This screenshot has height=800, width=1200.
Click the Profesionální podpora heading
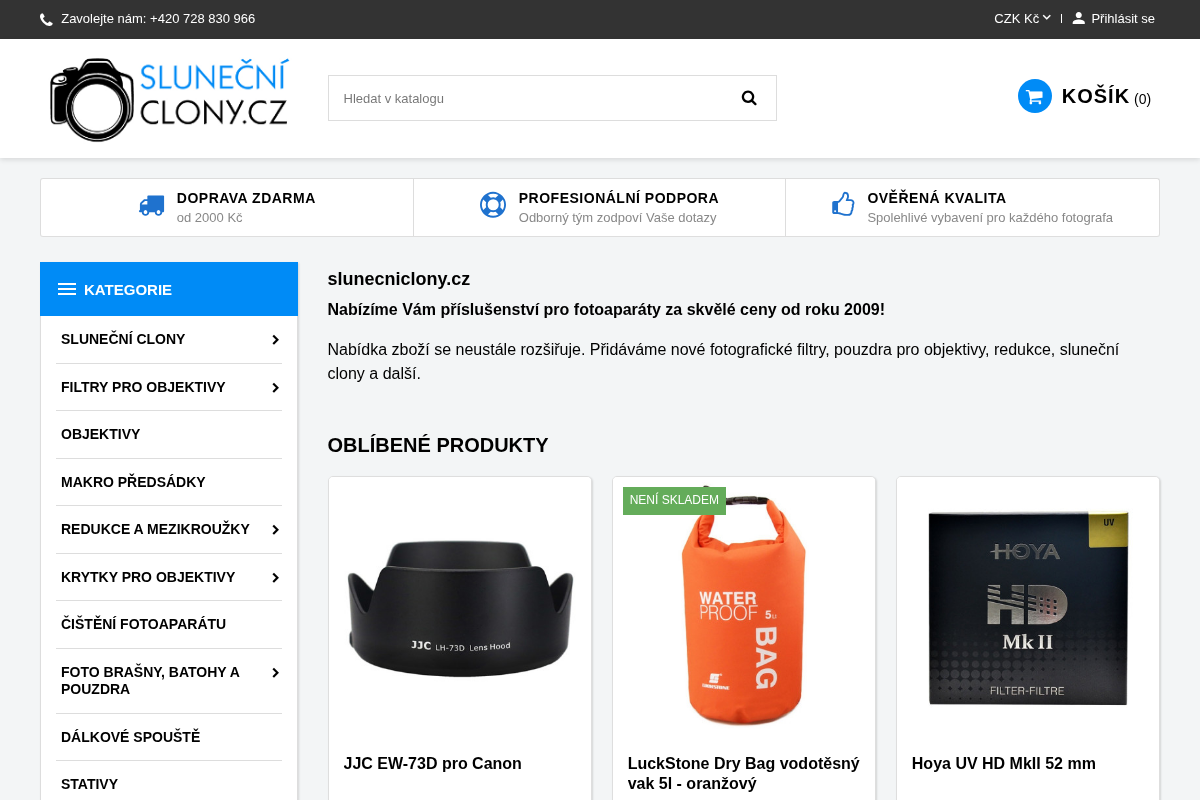[x=619, y=198]
